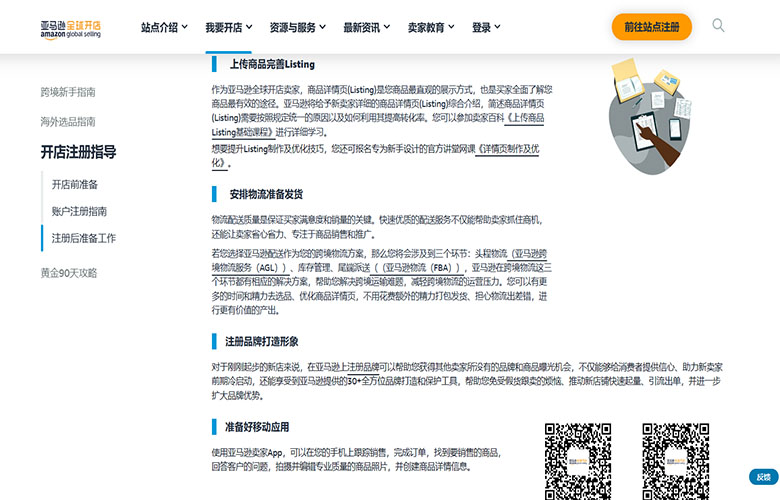Screen dimensions: 780x500
Task: Click the 上传商品完善Listing heading
Action: tap(272, 64)
